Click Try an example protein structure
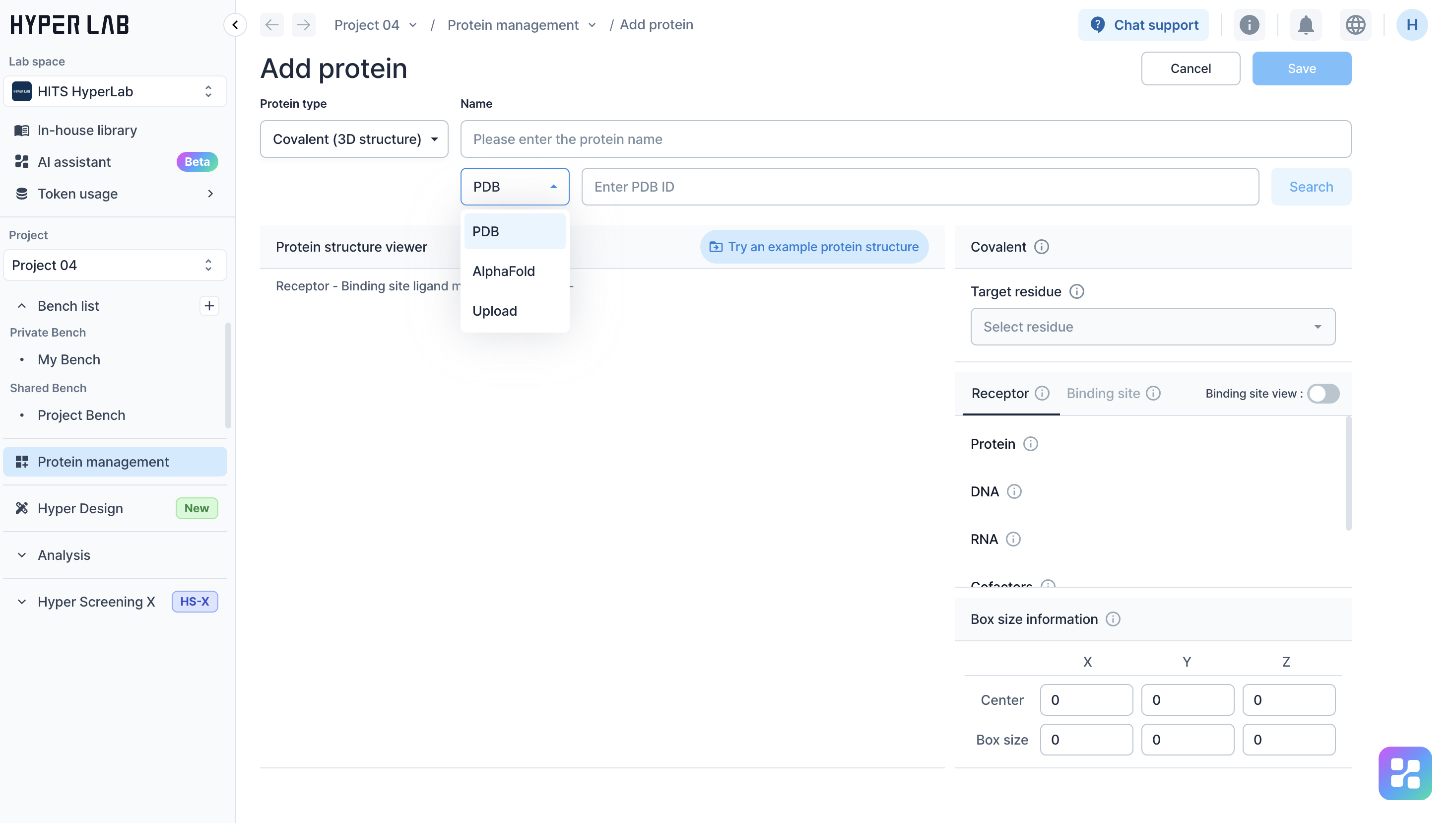Viewport: 1456px width, 823px height. coord(814,247)
